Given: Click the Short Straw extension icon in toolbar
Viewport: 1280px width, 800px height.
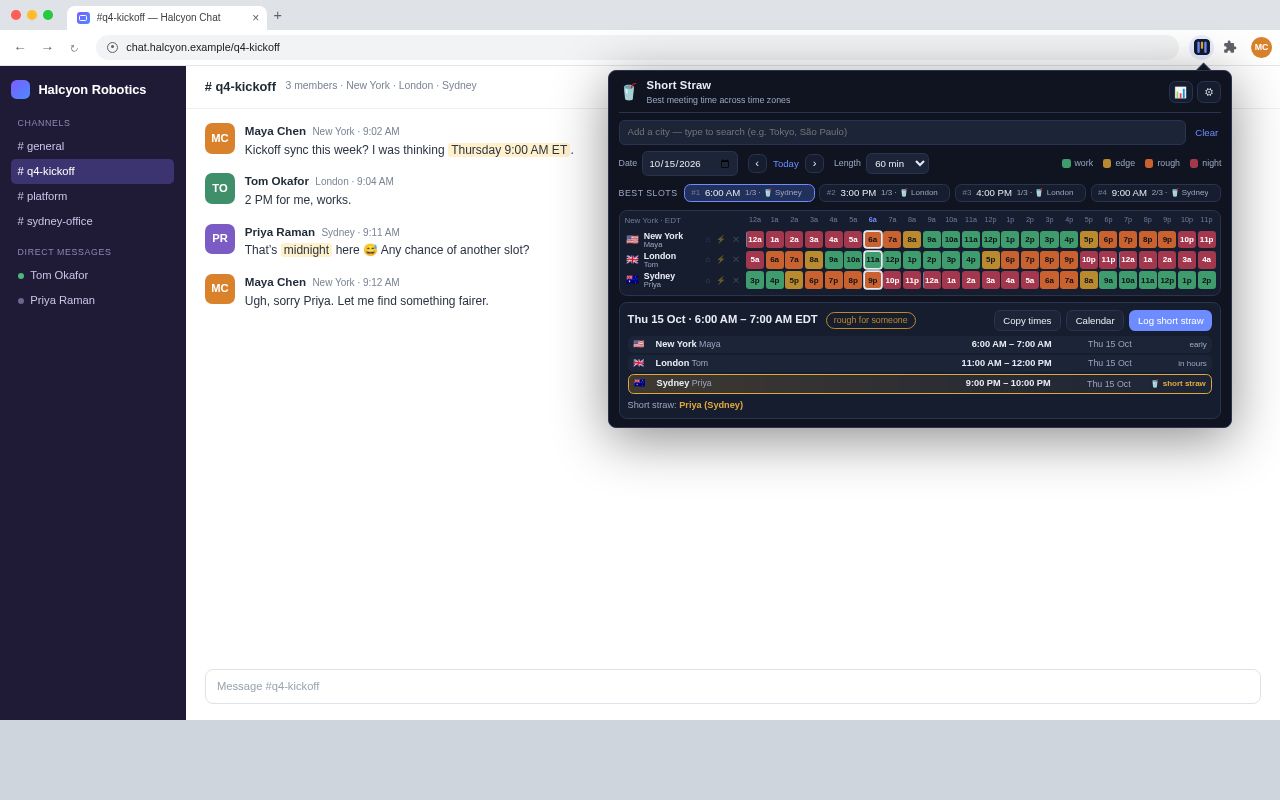Looking at the screenshot, I should click(x=1202, y=47).
